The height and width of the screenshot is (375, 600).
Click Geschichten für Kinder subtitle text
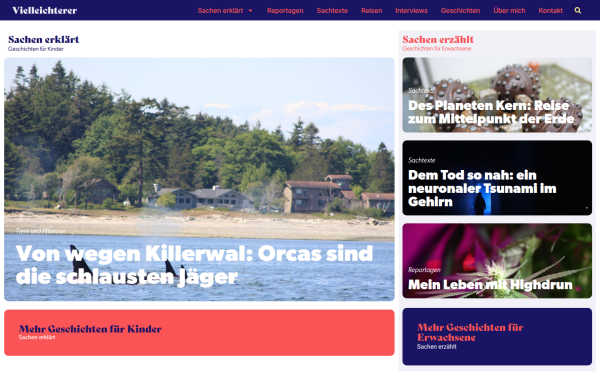coord(36,49)
